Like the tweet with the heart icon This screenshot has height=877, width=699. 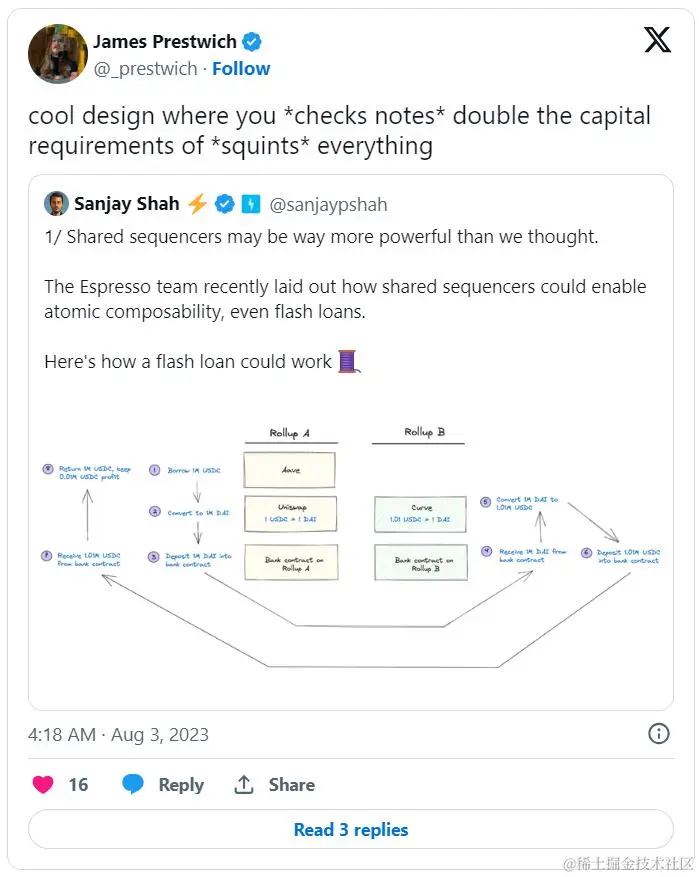pos(43,785)
